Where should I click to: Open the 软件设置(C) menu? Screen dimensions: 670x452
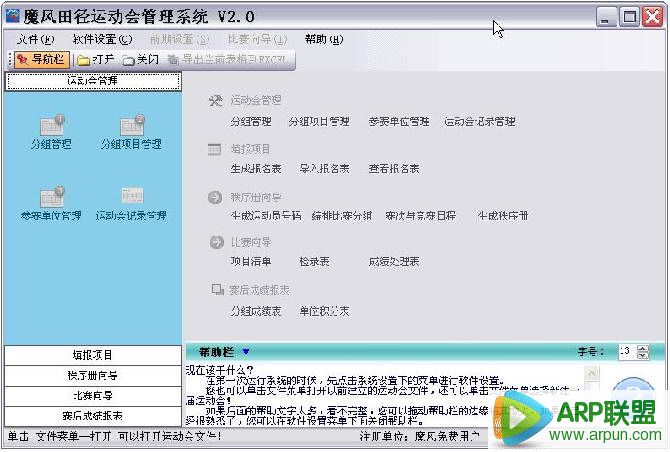click(x=103, y=40)
